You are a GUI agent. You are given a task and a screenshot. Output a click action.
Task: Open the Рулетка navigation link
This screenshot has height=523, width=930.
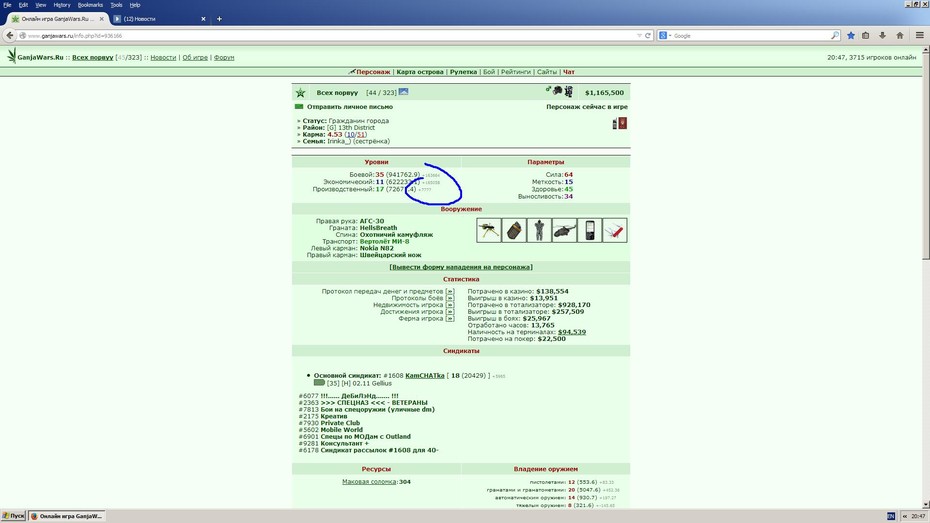(x=463, y=72)
